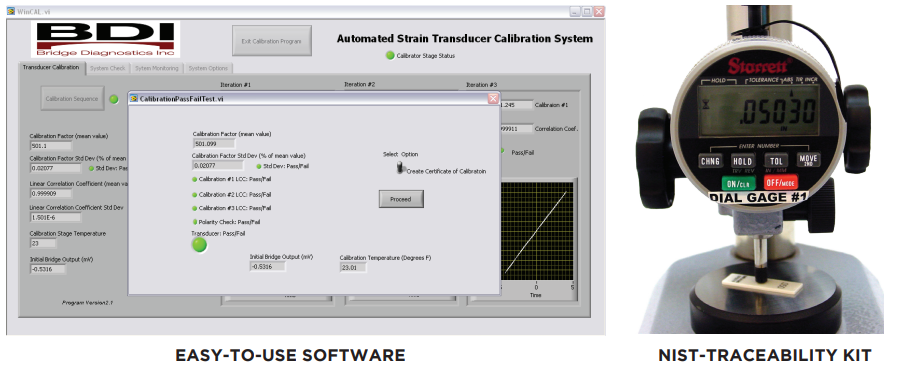This screenshot has width=906, height=368.
Task: Click the Calibrator Stage Status green indicator
Action: 390,55
